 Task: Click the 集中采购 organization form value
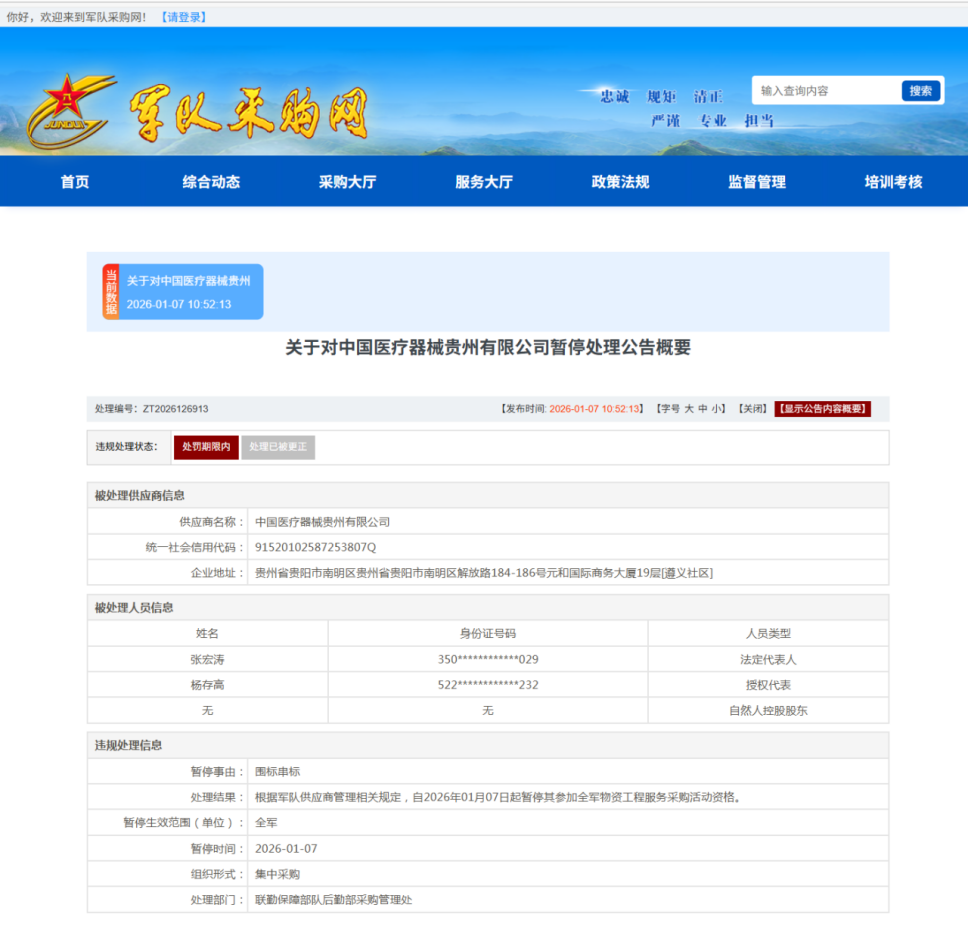(277, 874)
